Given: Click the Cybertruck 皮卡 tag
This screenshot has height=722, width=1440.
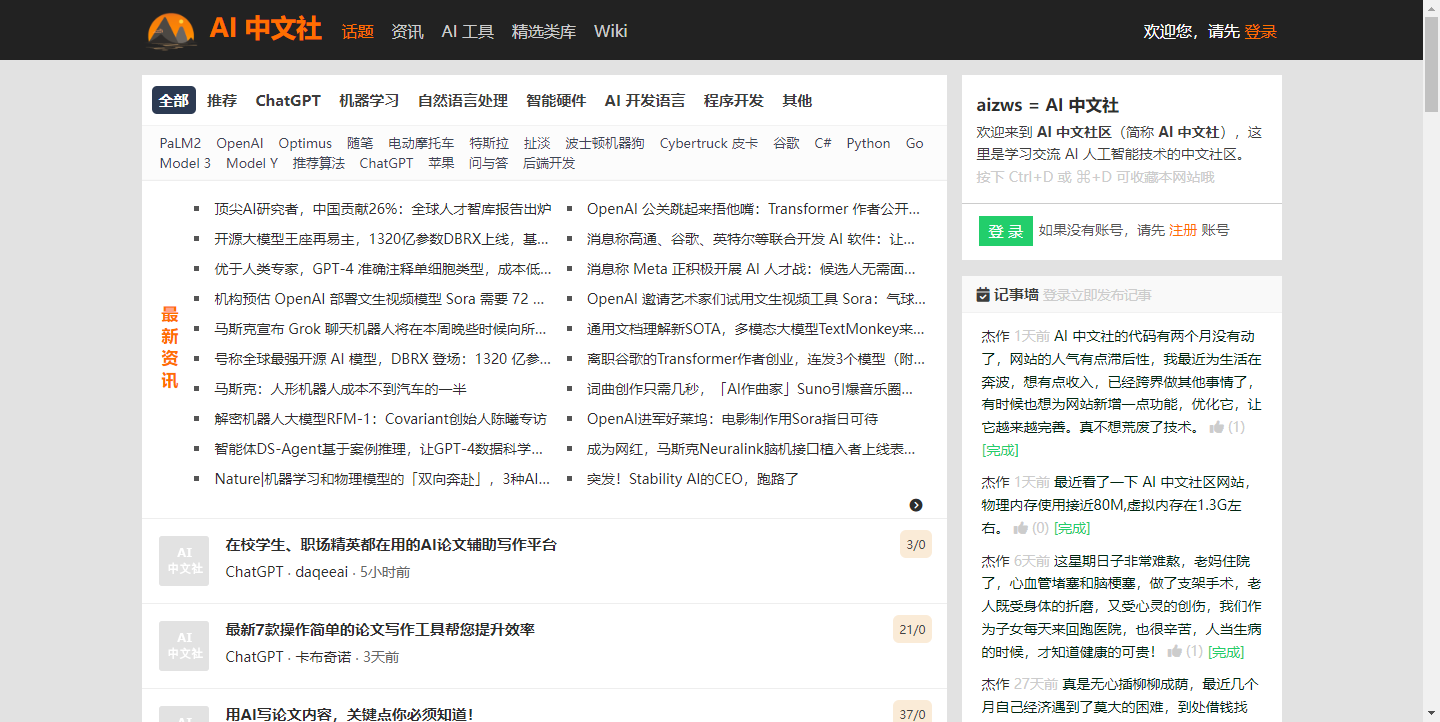Looking at the screenshot, I should pyautogui.click(x=709, y=143).
